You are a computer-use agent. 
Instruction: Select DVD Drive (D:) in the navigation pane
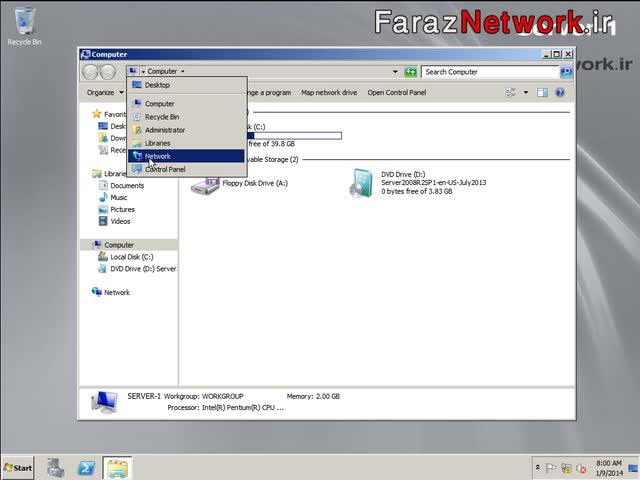143,269
